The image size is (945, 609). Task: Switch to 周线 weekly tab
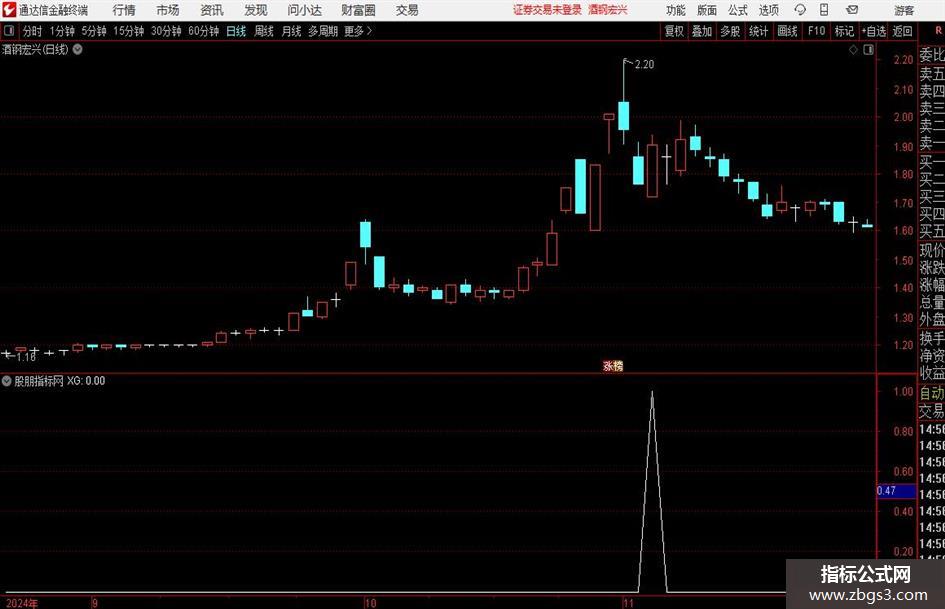[x=264, y=31]
